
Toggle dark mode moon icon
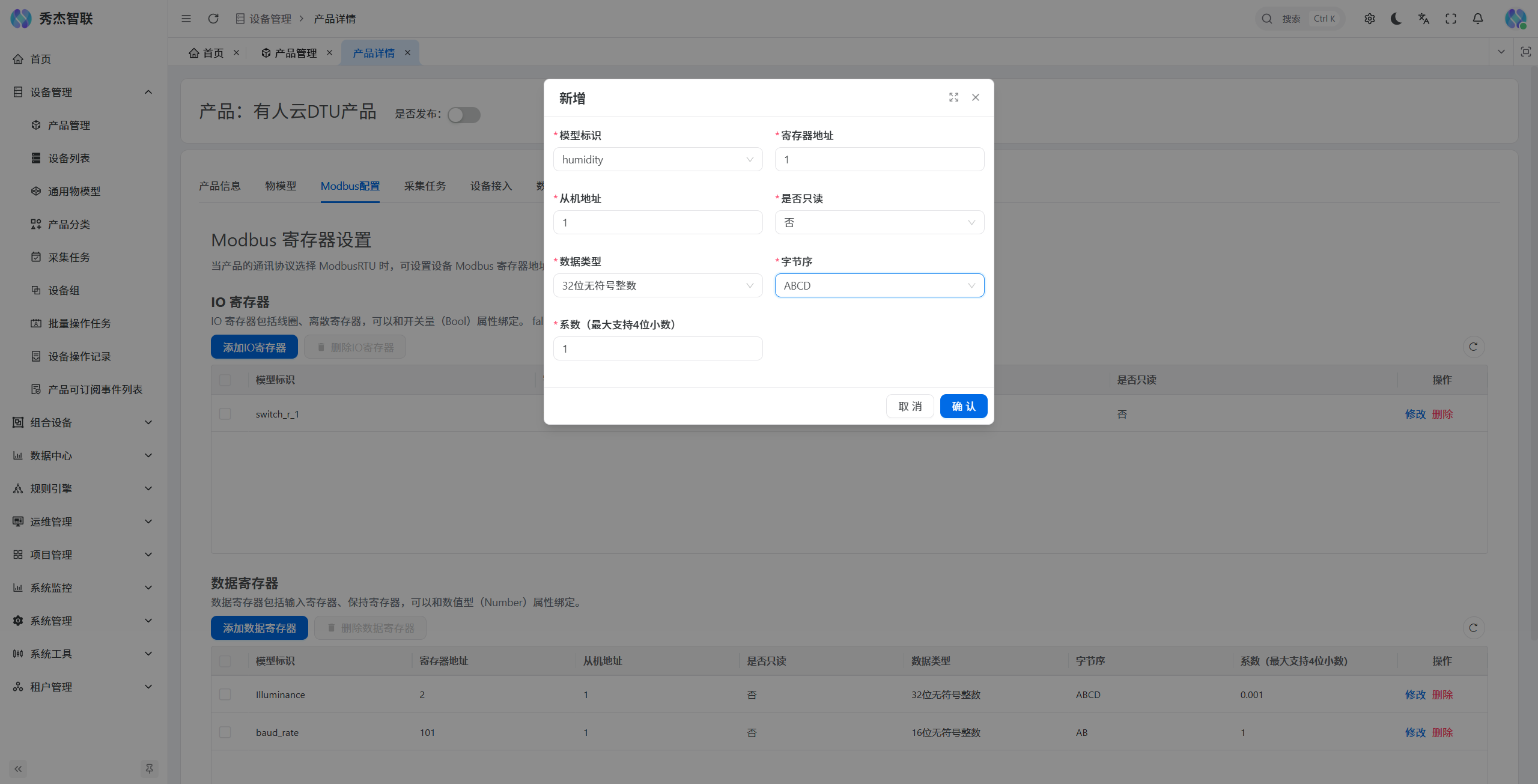[1396, 19]
